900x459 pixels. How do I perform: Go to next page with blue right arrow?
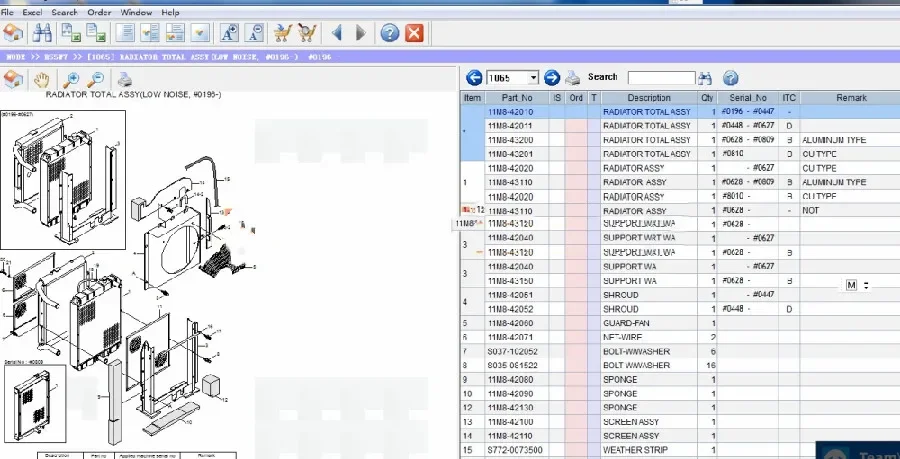tap(552, 77)
